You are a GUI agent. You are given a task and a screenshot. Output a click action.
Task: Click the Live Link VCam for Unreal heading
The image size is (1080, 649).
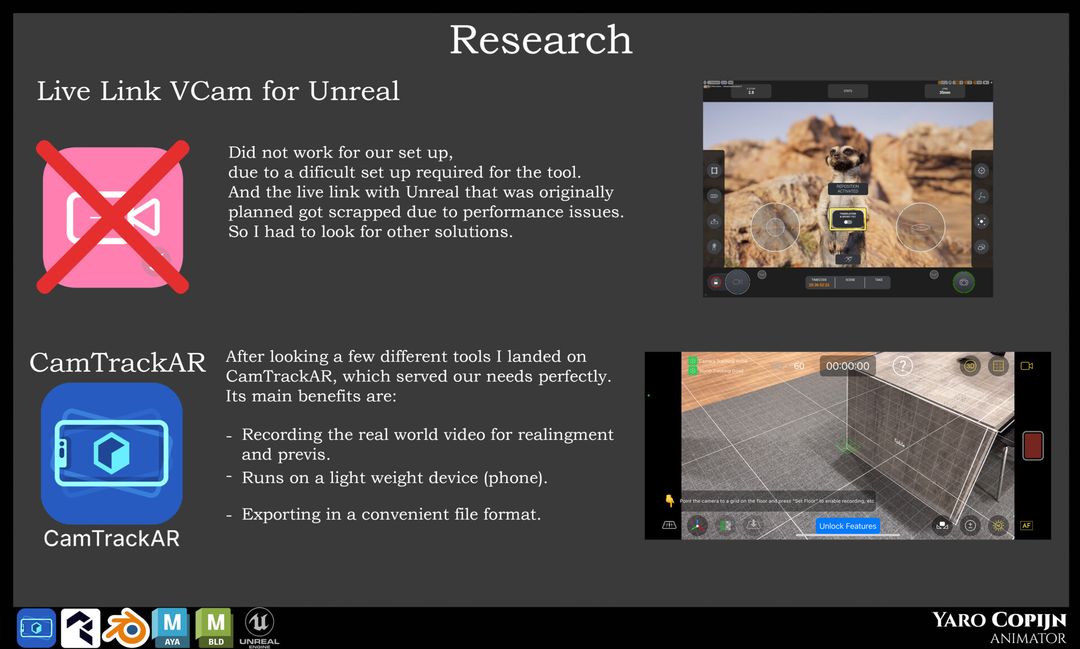(x=218, y=91)
